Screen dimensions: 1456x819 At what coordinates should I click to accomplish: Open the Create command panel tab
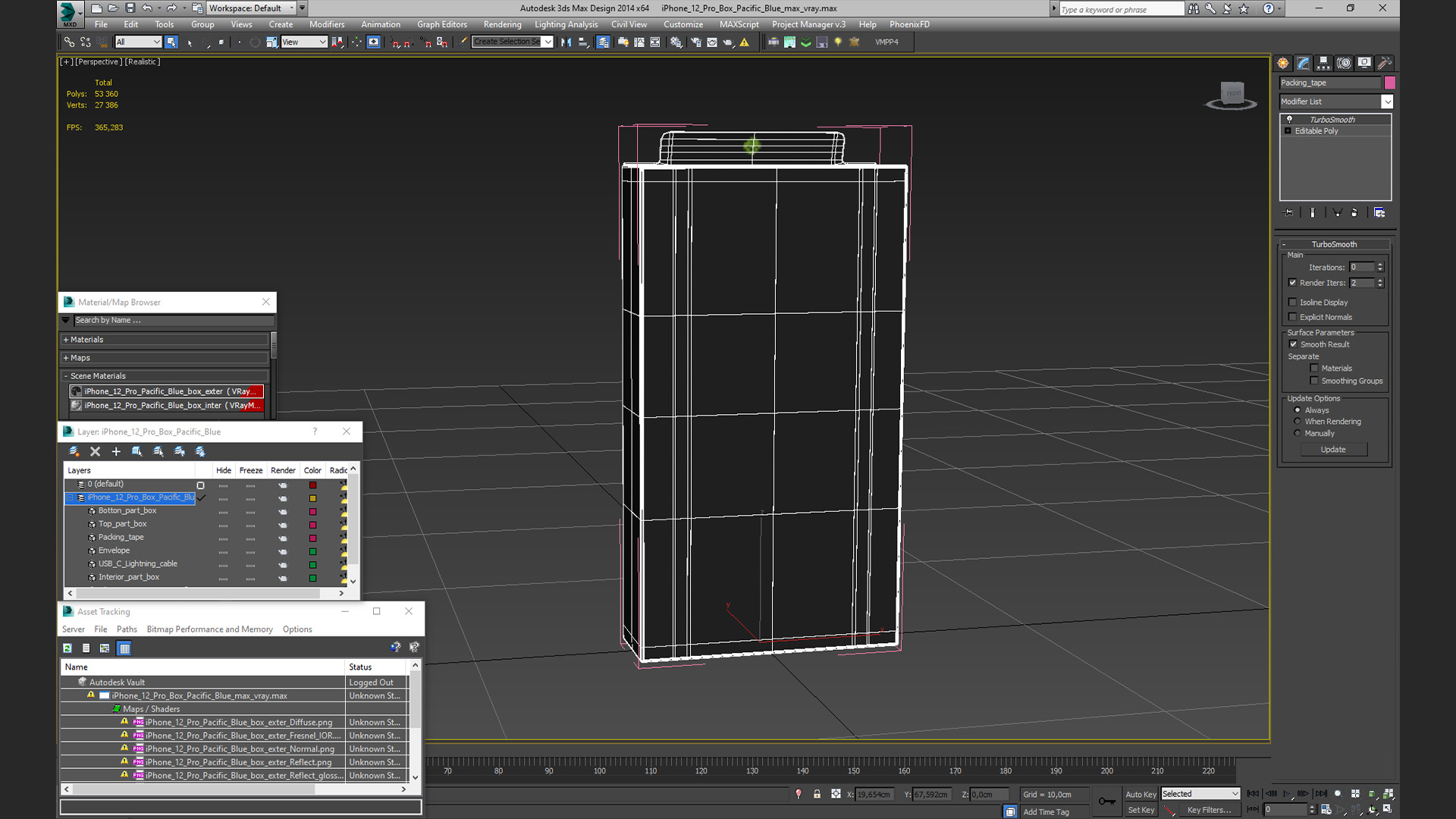coord(1282,63)
